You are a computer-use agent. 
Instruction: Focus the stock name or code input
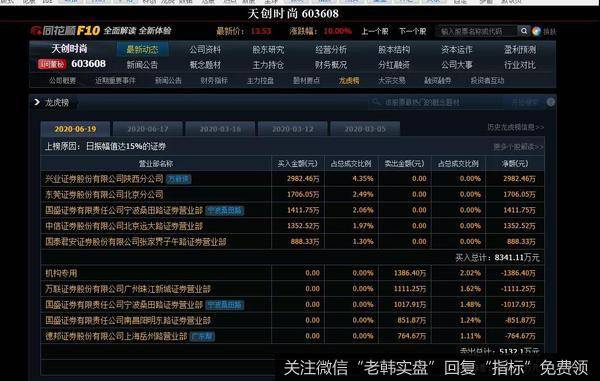point(477,31)
